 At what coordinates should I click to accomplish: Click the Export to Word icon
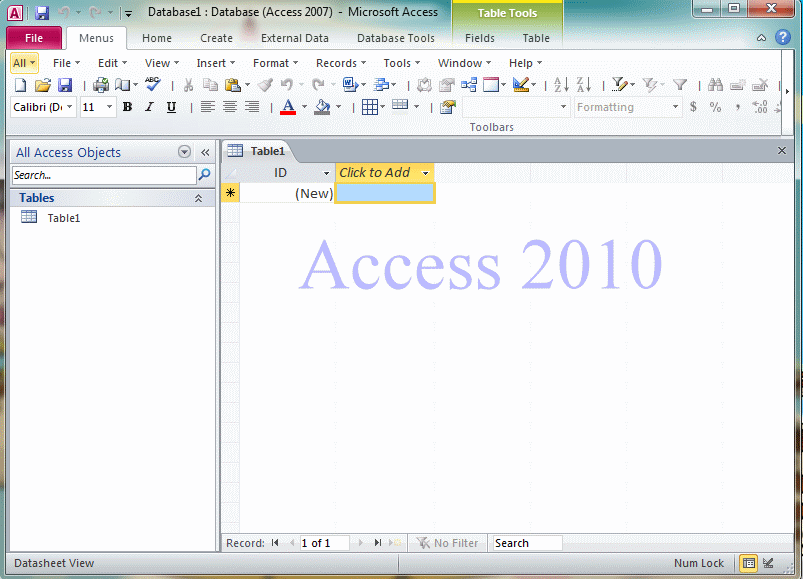tap(350, 84)
